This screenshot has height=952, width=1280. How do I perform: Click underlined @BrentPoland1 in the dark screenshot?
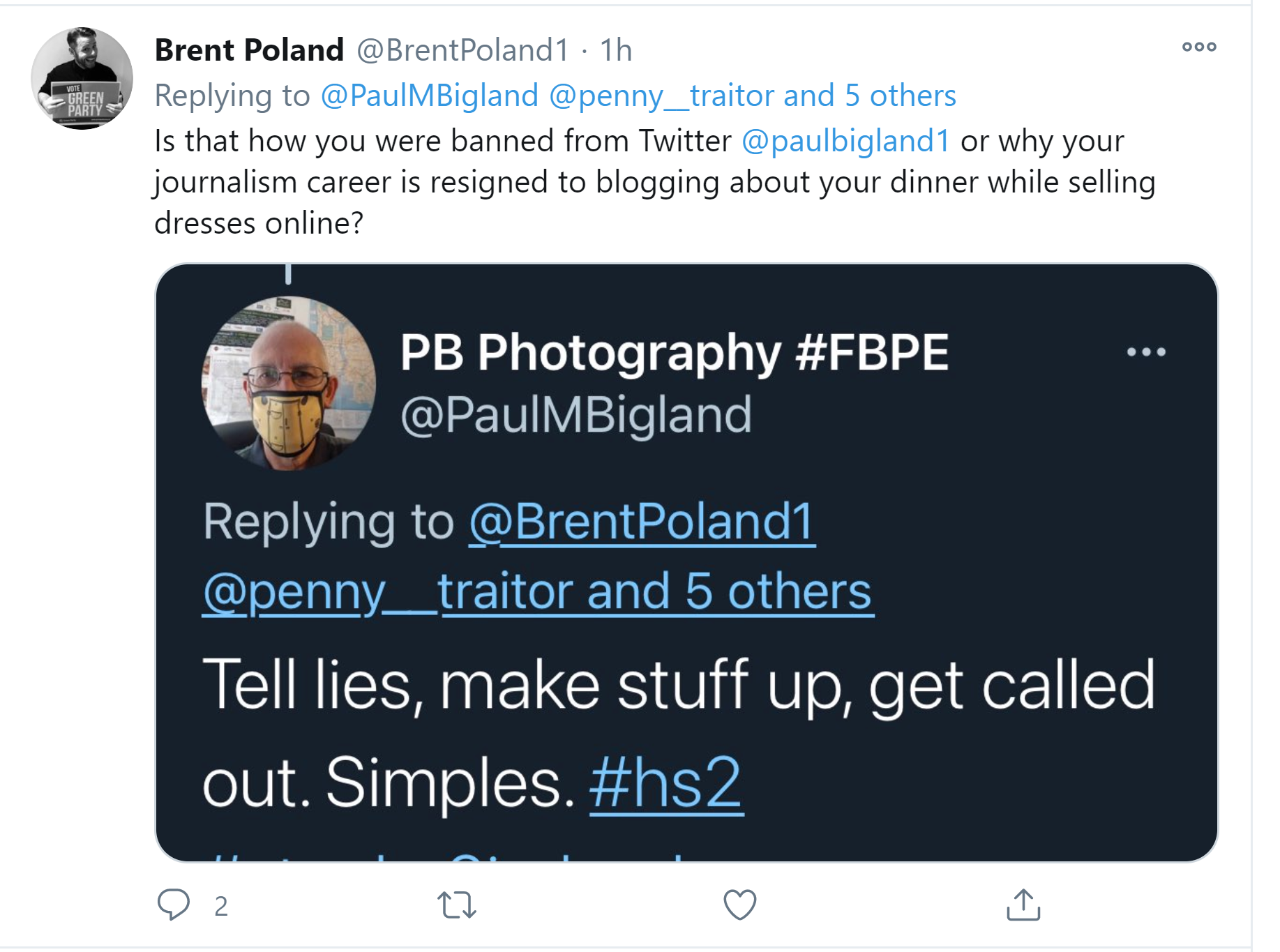(642, 522)
